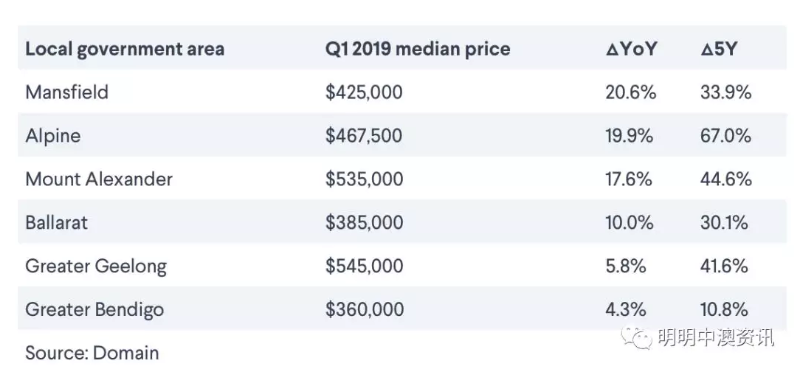The height and width of the screenshot is (379, 799).
Task: Click the 10.8% Bendigo five-year value
Action: pos(724,309)
